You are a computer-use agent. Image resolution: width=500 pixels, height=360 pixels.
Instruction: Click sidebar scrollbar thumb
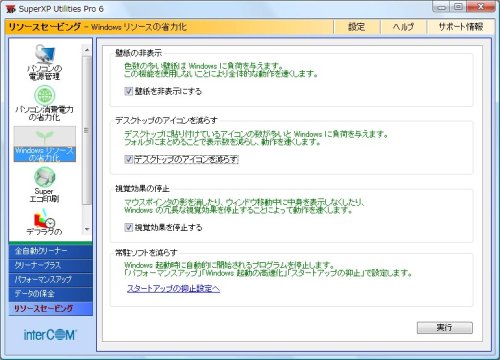(87, 130)
